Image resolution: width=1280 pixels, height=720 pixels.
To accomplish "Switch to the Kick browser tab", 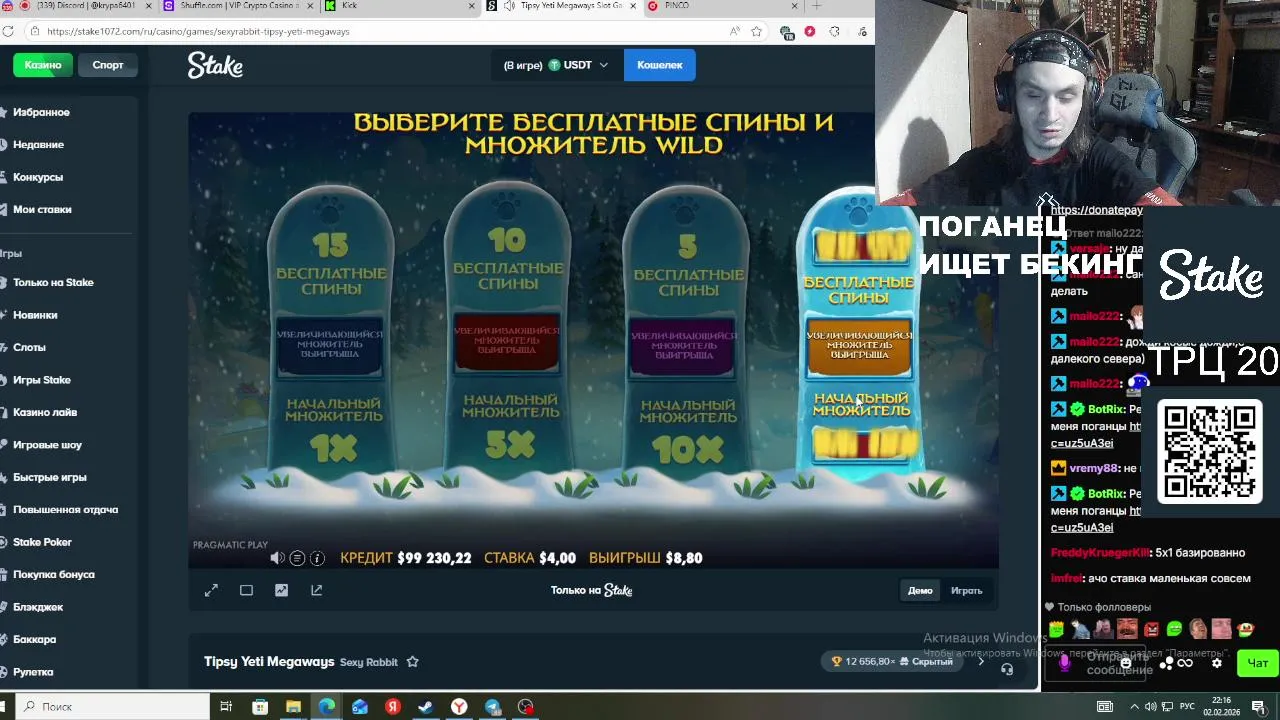I will coord(400,6).
